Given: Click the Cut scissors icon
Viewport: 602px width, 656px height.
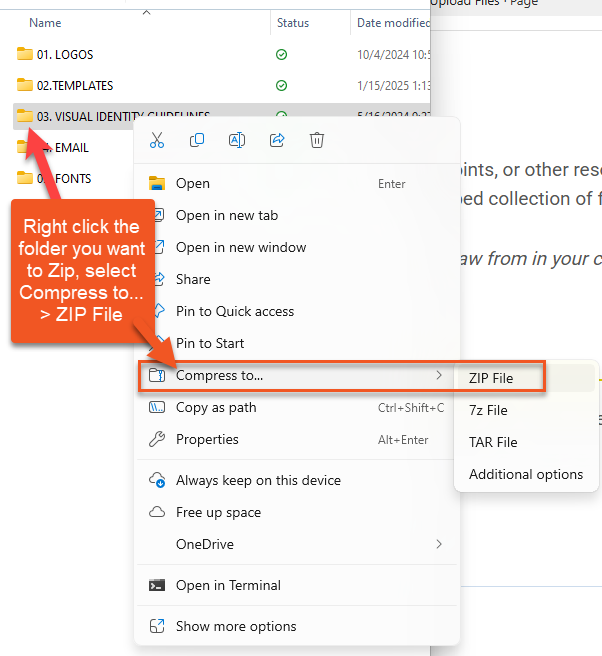Looking at the screenshot, I should pyautogui.click(x=156, y=141).
